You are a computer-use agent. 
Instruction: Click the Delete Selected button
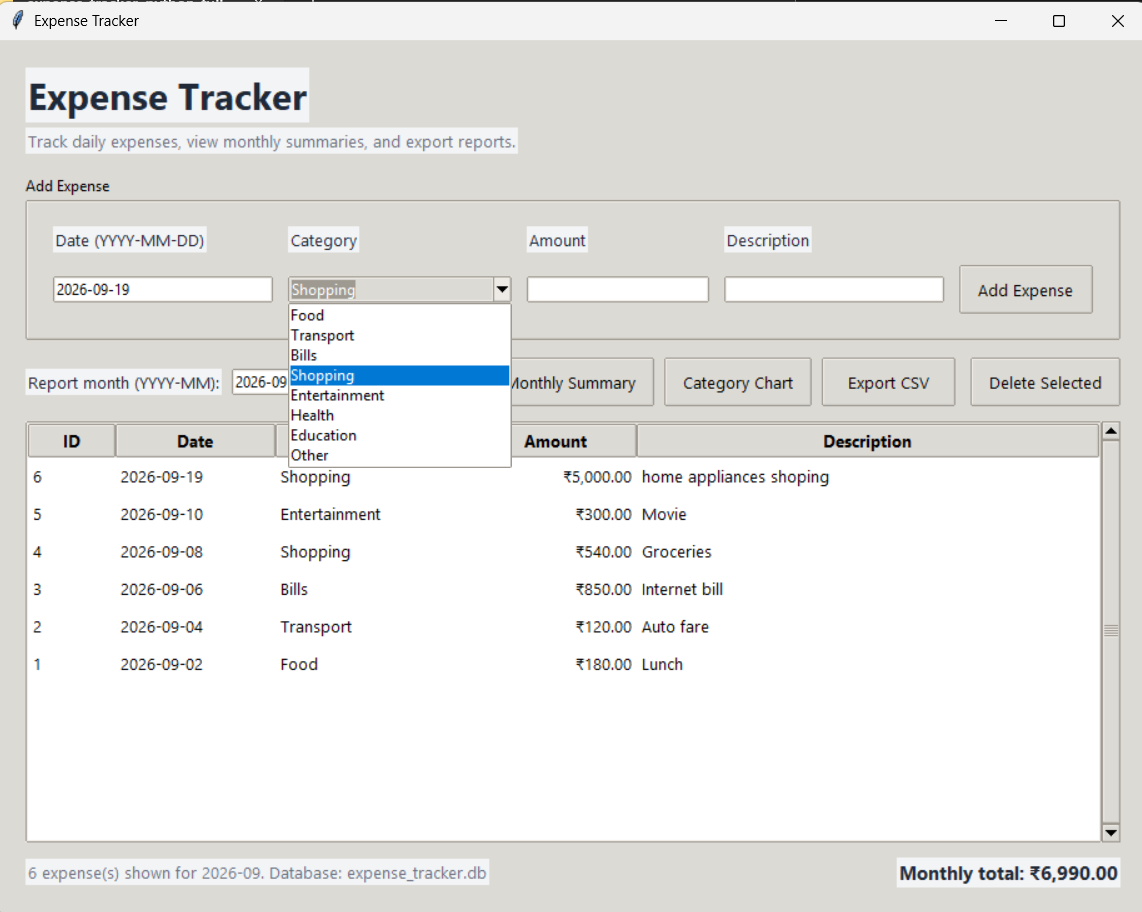click(x=1045, y=382)
